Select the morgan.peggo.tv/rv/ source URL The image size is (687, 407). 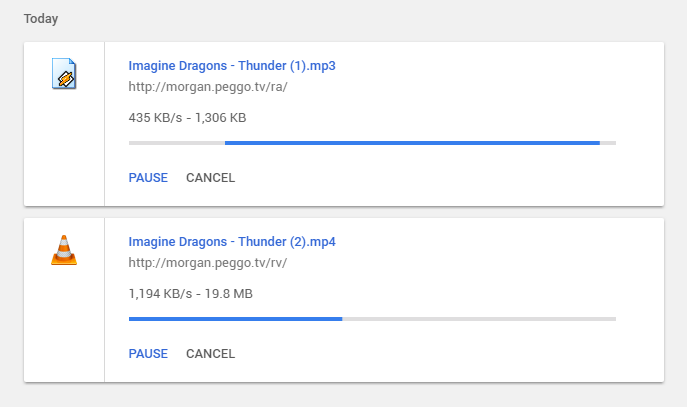coord(208,263)
